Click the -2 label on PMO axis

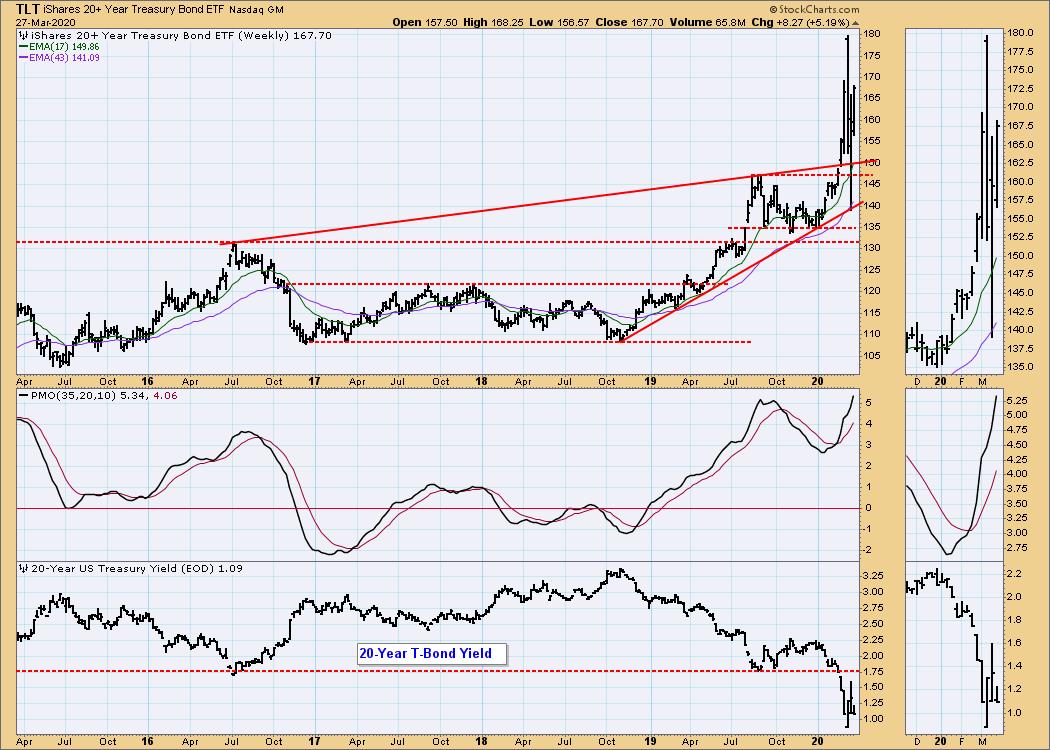click(x=869, y=550)
